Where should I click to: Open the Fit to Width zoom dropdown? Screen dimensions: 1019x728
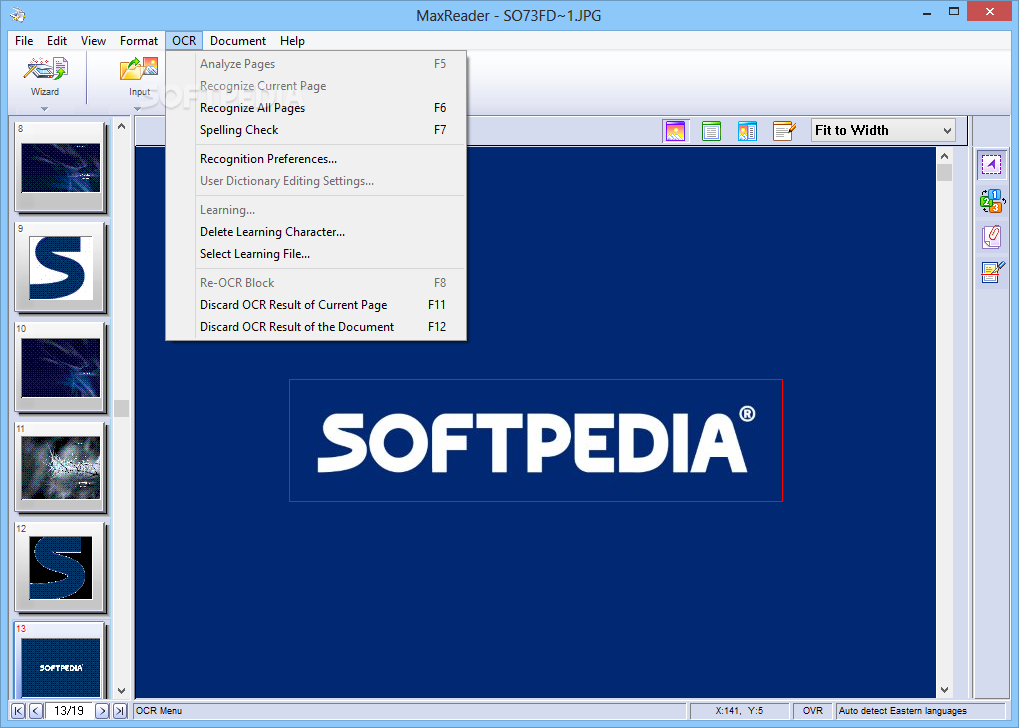883,131
